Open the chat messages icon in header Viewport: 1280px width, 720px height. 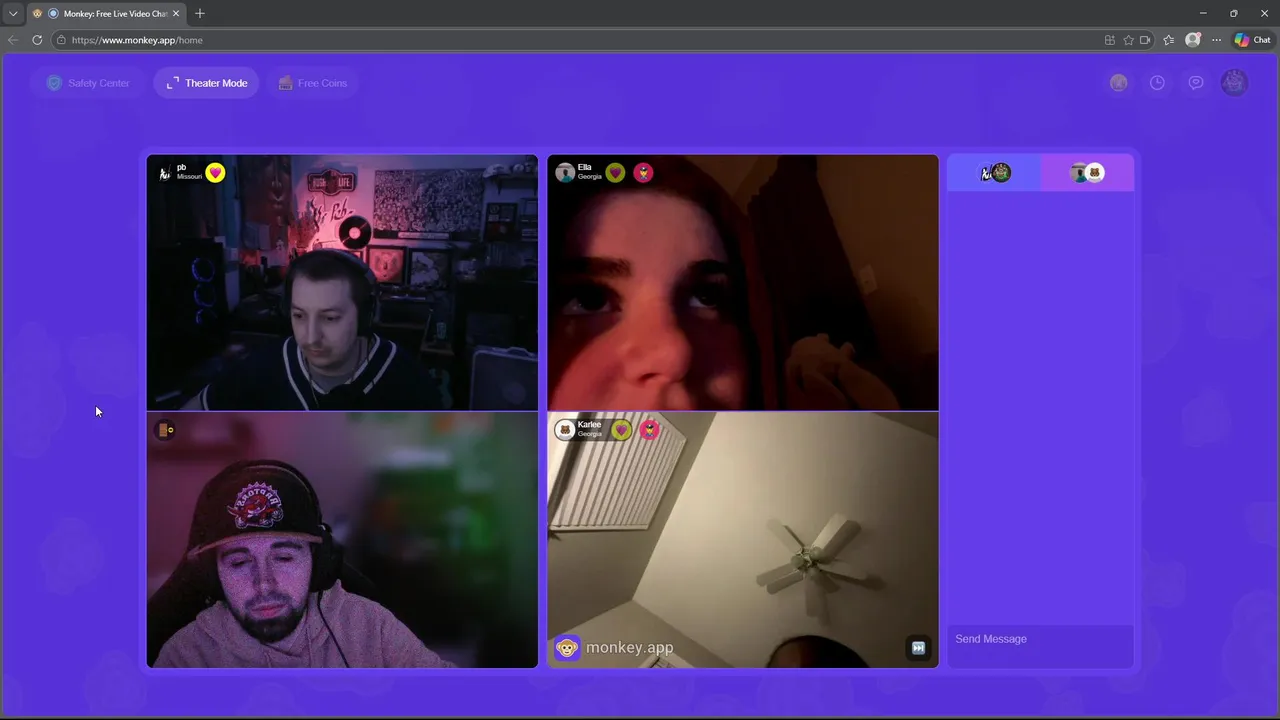point(1196,83)
